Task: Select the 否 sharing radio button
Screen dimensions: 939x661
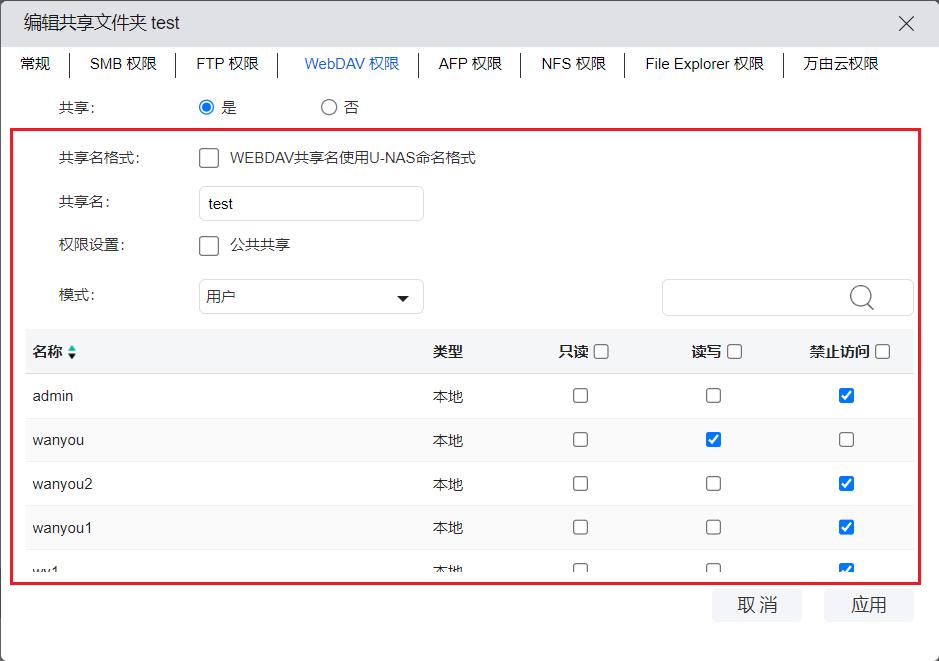Action: (329, 107)
